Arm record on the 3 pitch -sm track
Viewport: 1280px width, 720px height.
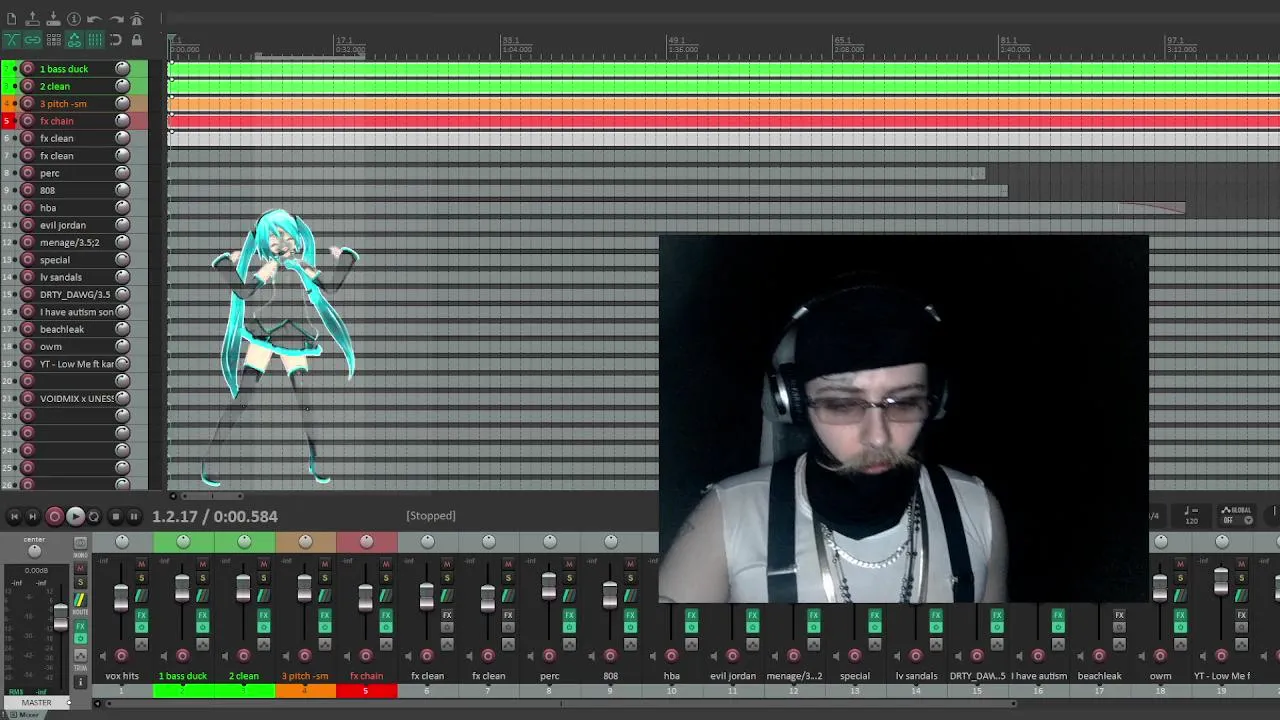coord(28,103)
